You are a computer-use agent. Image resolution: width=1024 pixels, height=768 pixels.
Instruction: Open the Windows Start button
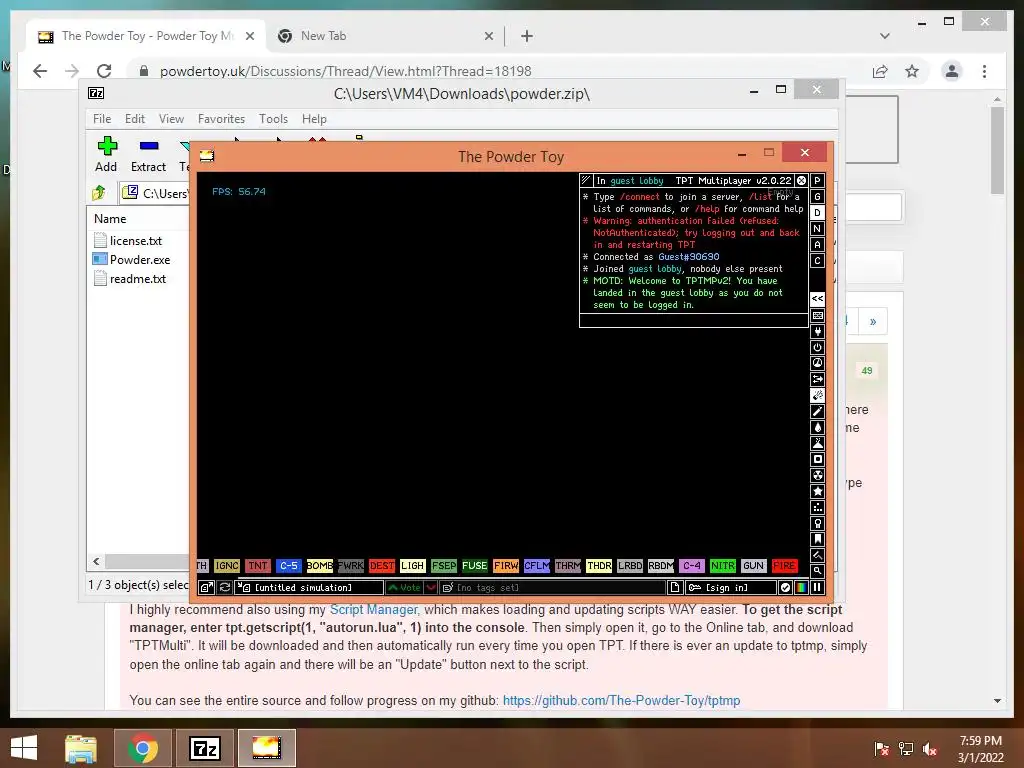(x=24, y=748)
